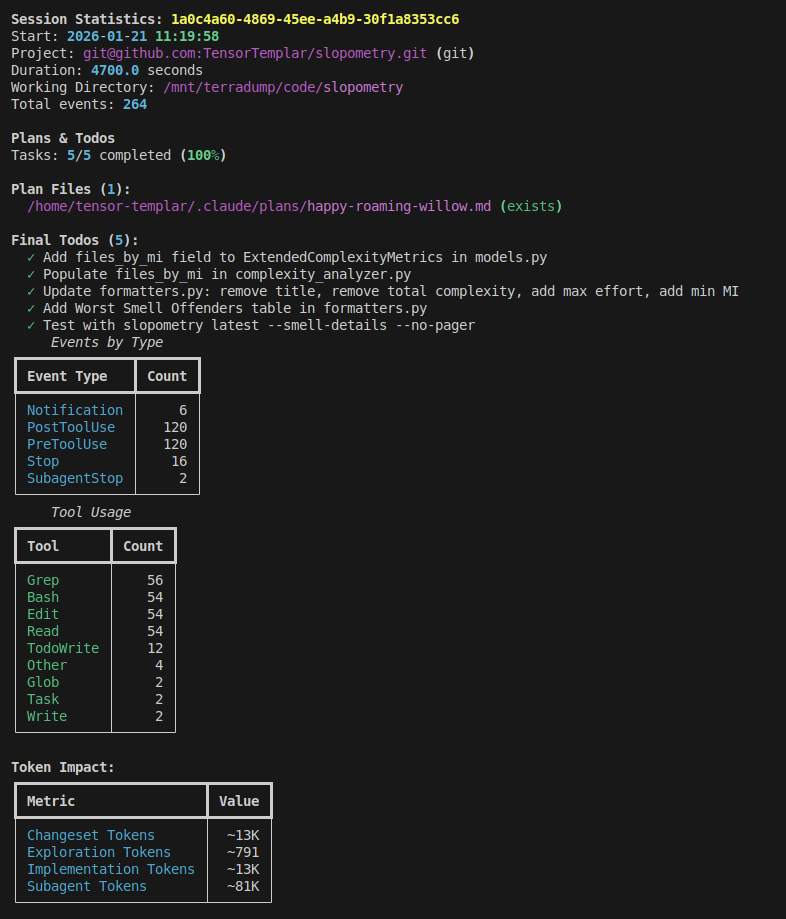Image resolution: width=786 pixels, height=919 pixels.
Task: Click the Subagent Tokens row
Action: coord(144,886)
